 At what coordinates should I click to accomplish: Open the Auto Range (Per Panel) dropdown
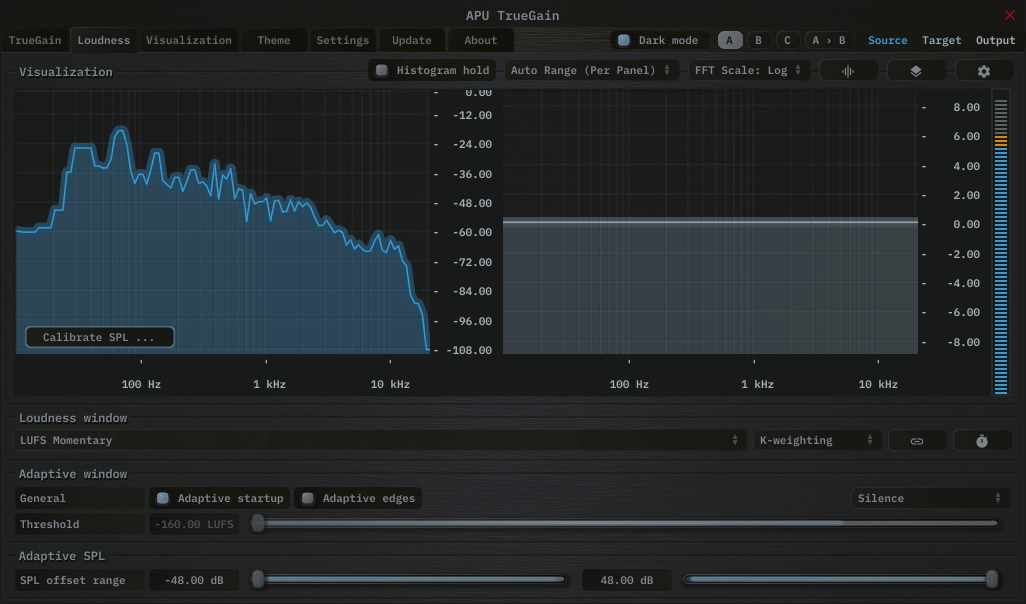click(x=590, y=71)
